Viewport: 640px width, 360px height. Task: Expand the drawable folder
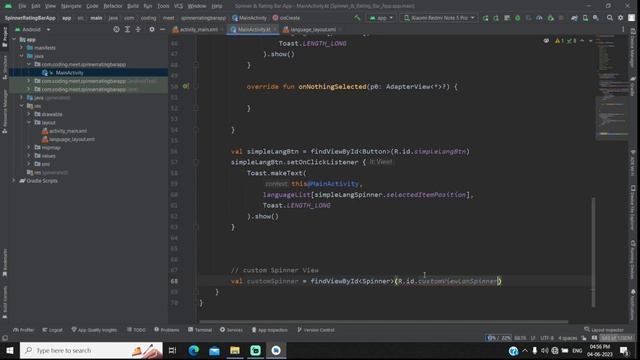click(x=29, y=114)
